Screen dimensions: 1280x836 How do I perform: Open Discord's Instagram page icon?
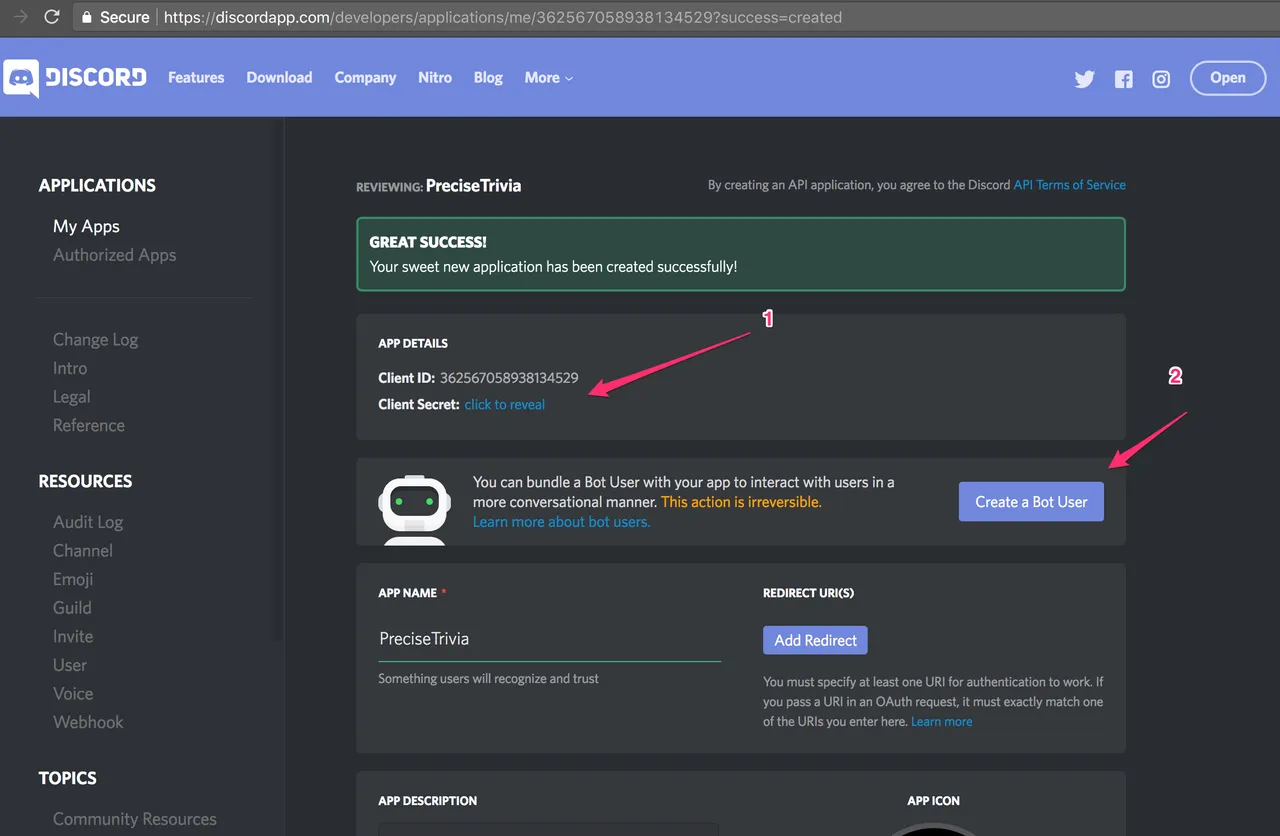tap(1161, 79)
